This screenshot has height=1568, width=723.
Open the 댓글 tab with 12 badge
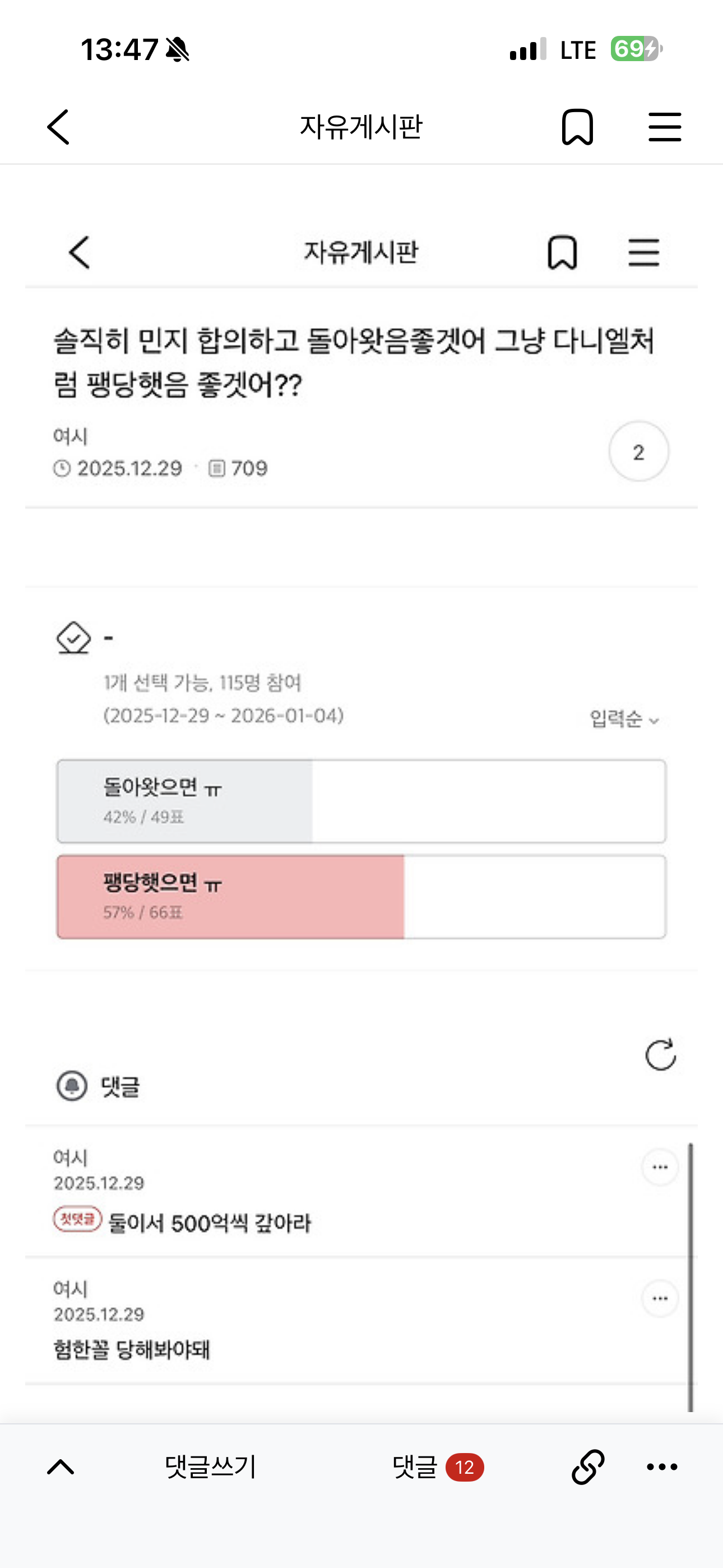coord(438,1467)
